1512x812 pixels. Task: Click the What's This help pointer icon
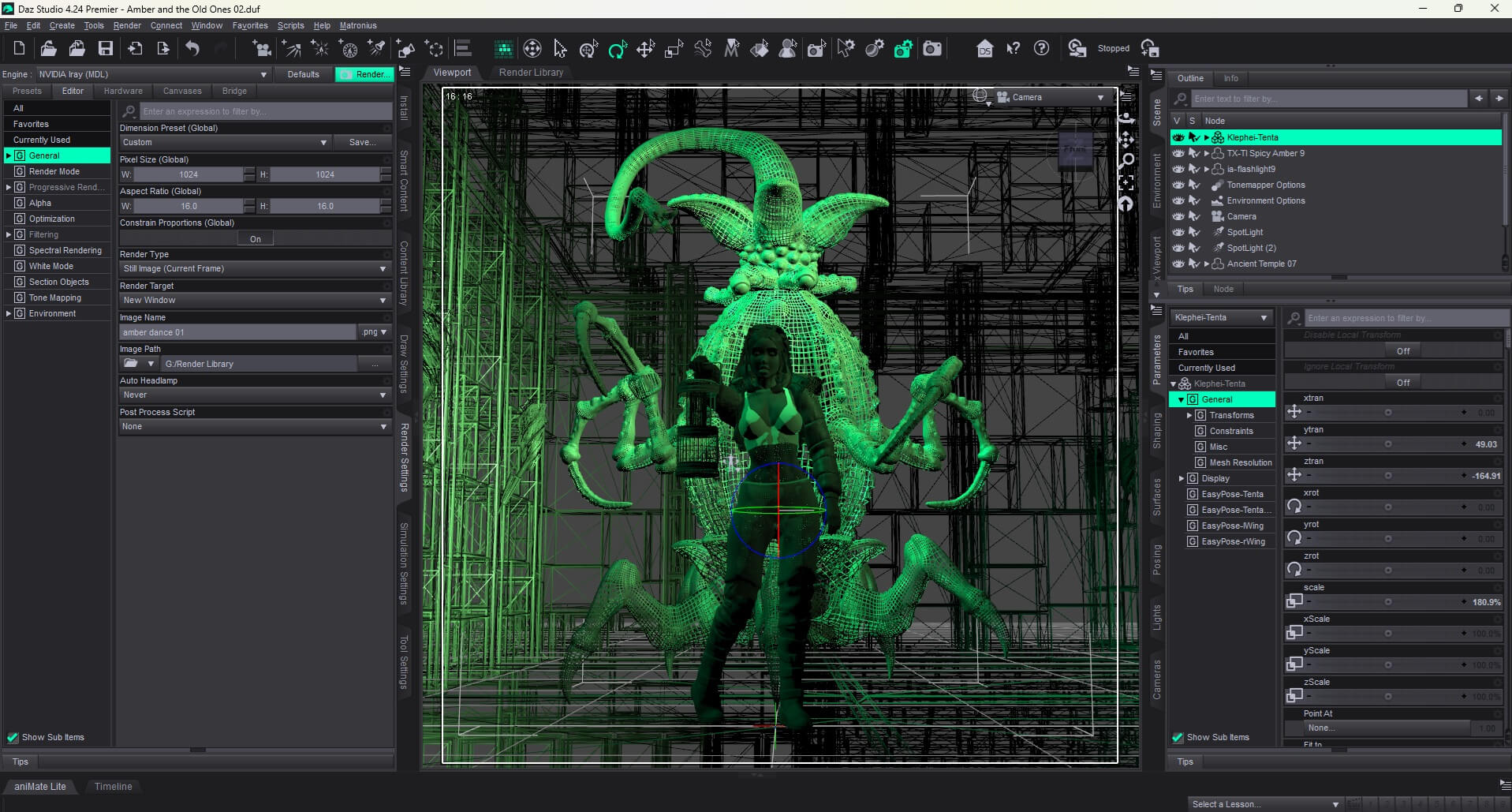tap(1014, 49)
